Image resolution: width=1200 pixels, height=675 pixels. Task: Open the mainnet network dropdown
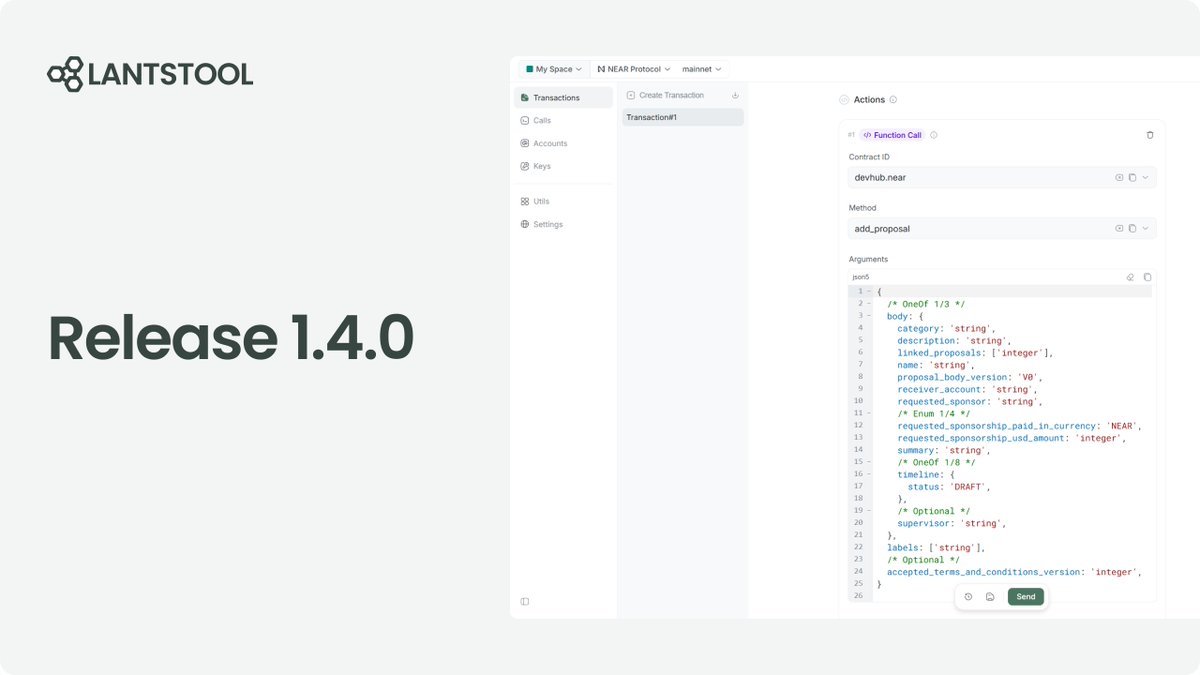701,68
